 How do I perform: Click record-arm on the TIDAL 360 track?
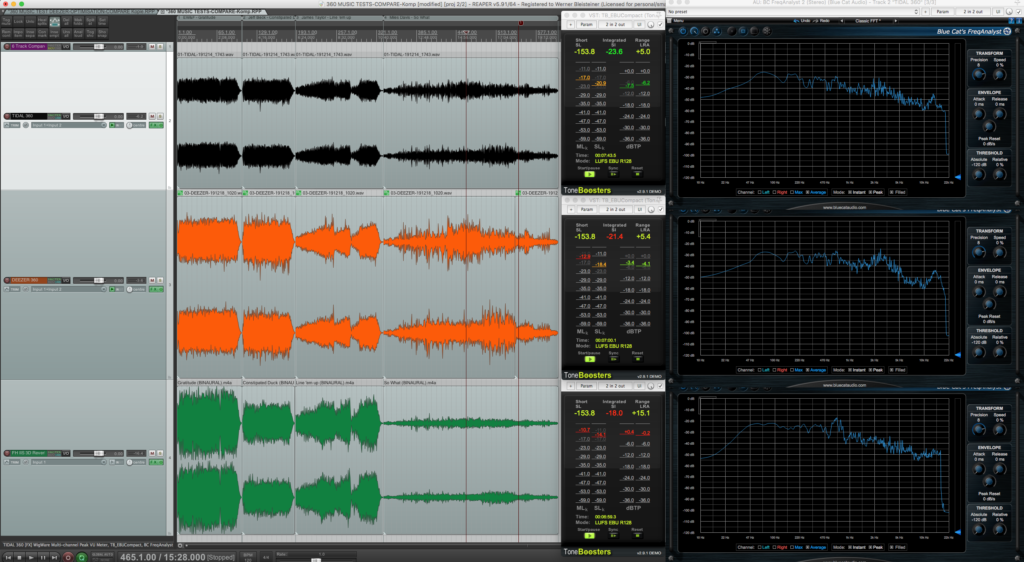[x=8, y=117]
